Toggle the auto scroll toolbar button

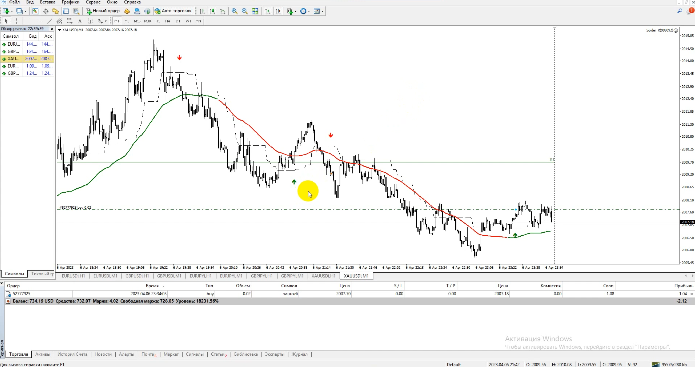268,11
